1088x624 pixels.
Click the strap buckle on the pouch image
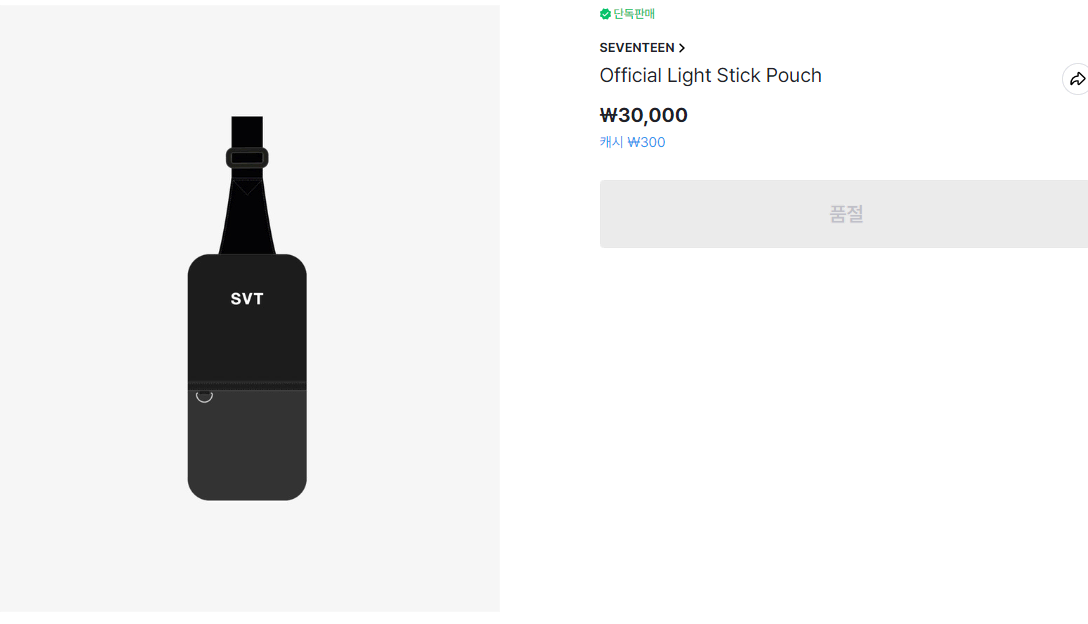tap(247, 157)
